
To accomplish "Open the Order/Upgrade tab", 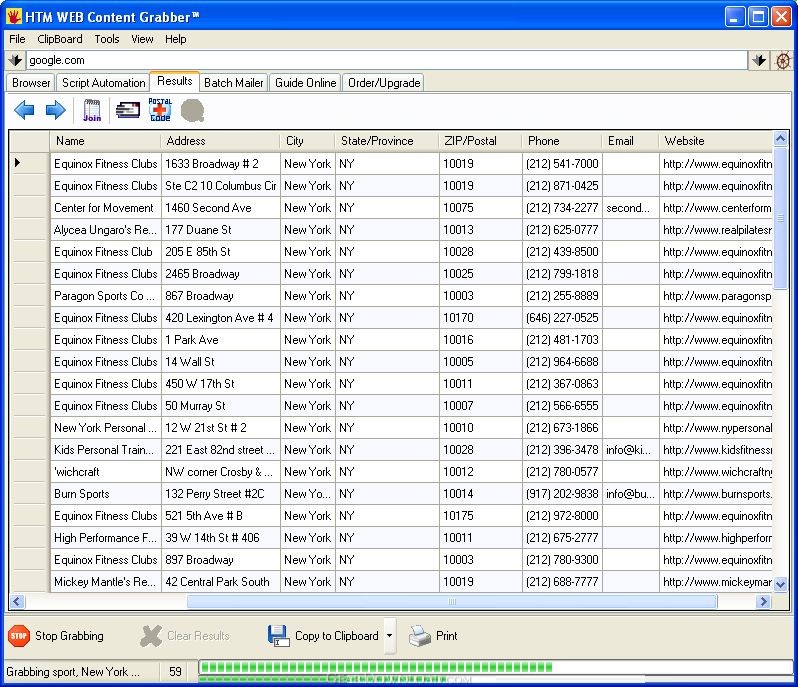I will 384,82.
